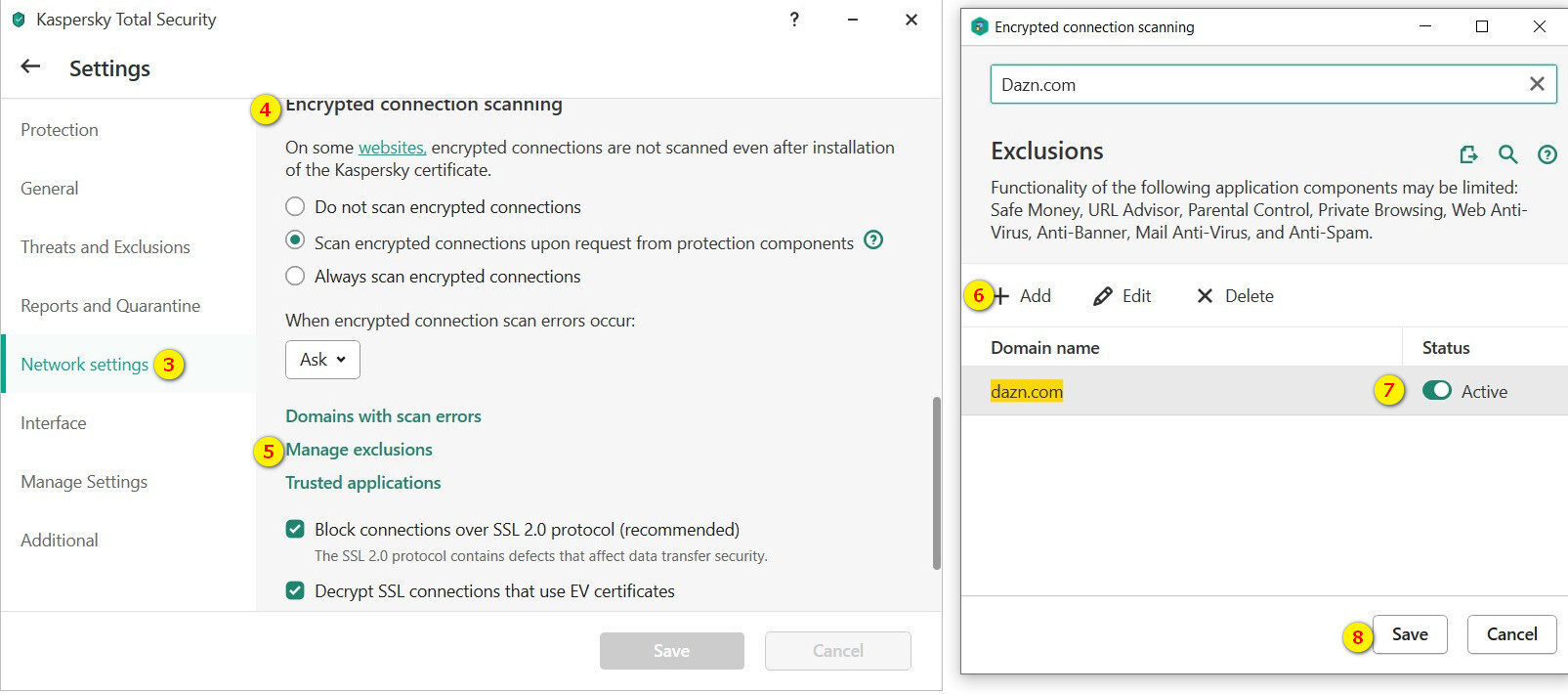Click the back arrow beside Settings
This screenshot has width=1568, height=694.
[30, 66]
